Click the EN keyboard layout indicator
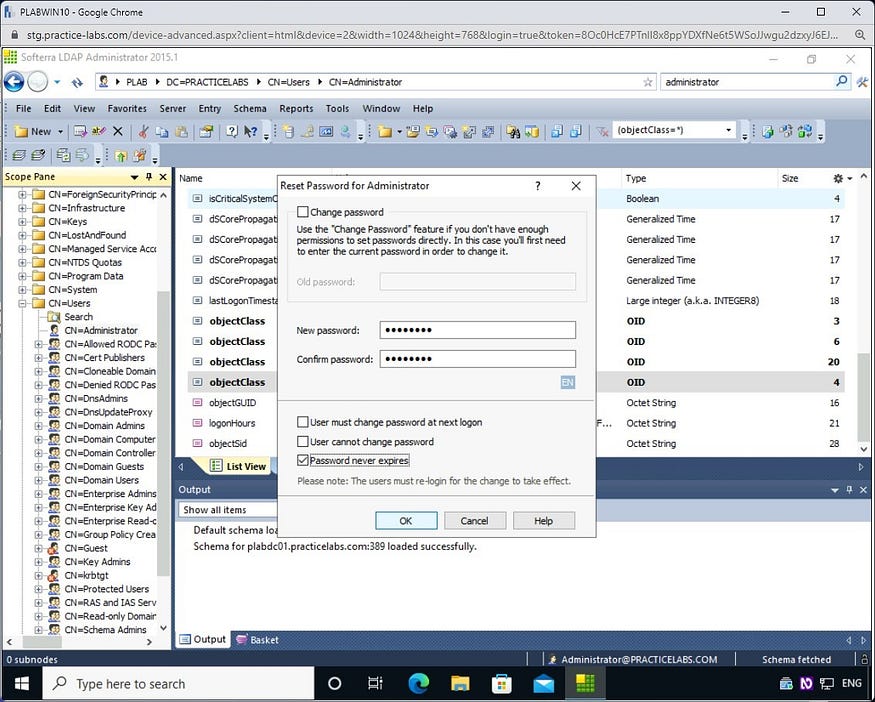The image size is (875, 702). (x=567, y=382)
